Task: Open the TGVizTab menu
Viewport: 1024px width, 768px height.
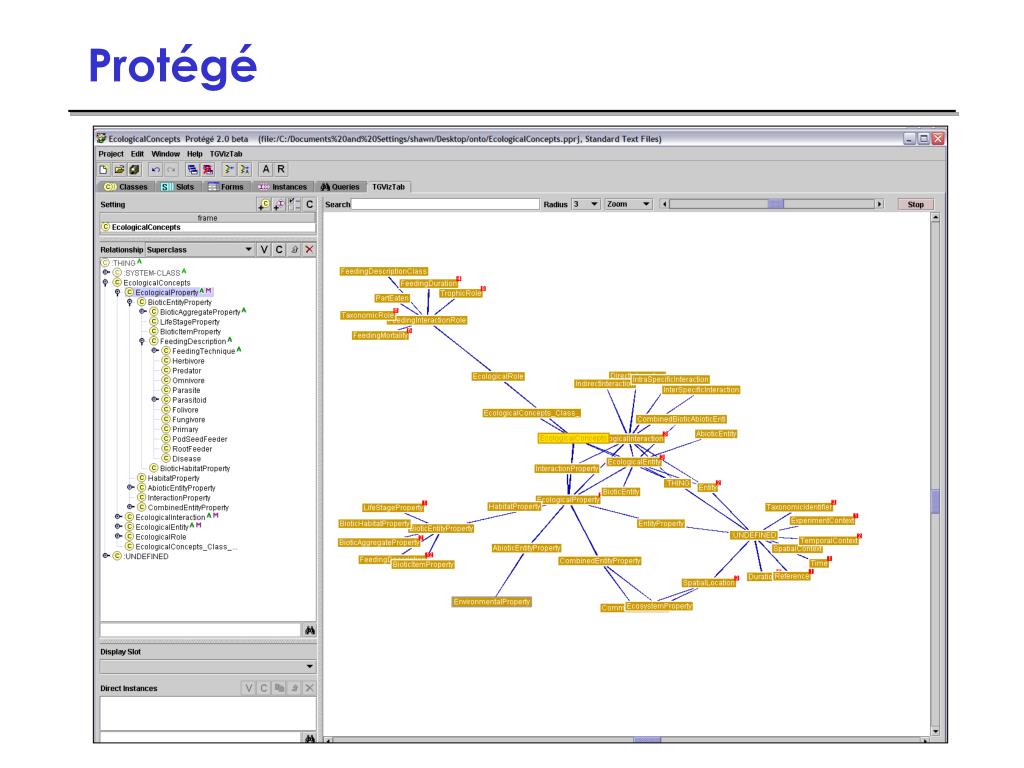Action: click(226, 154)
